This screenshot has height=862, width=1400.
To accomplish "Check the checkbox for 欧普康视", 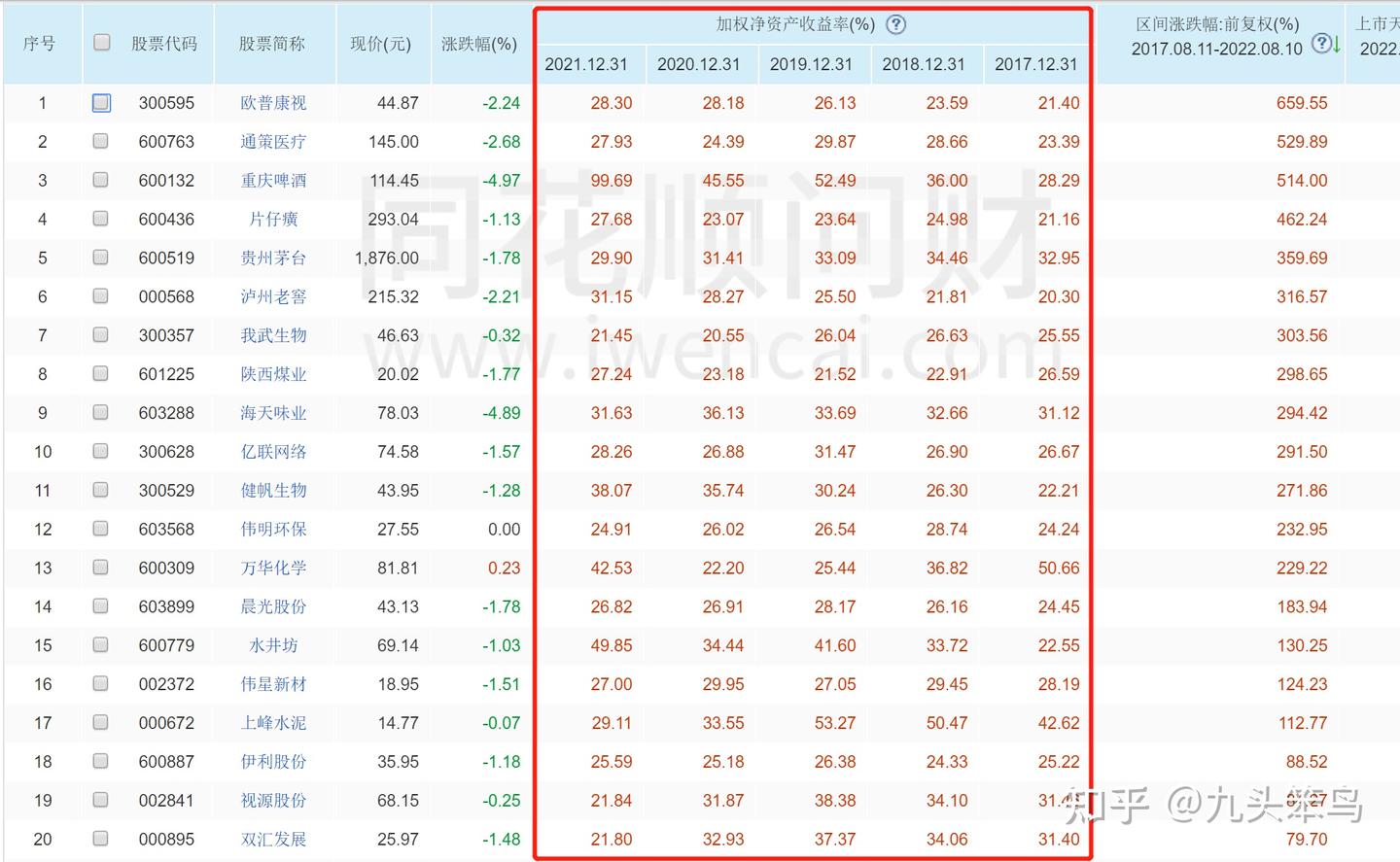I will (100, 102).
